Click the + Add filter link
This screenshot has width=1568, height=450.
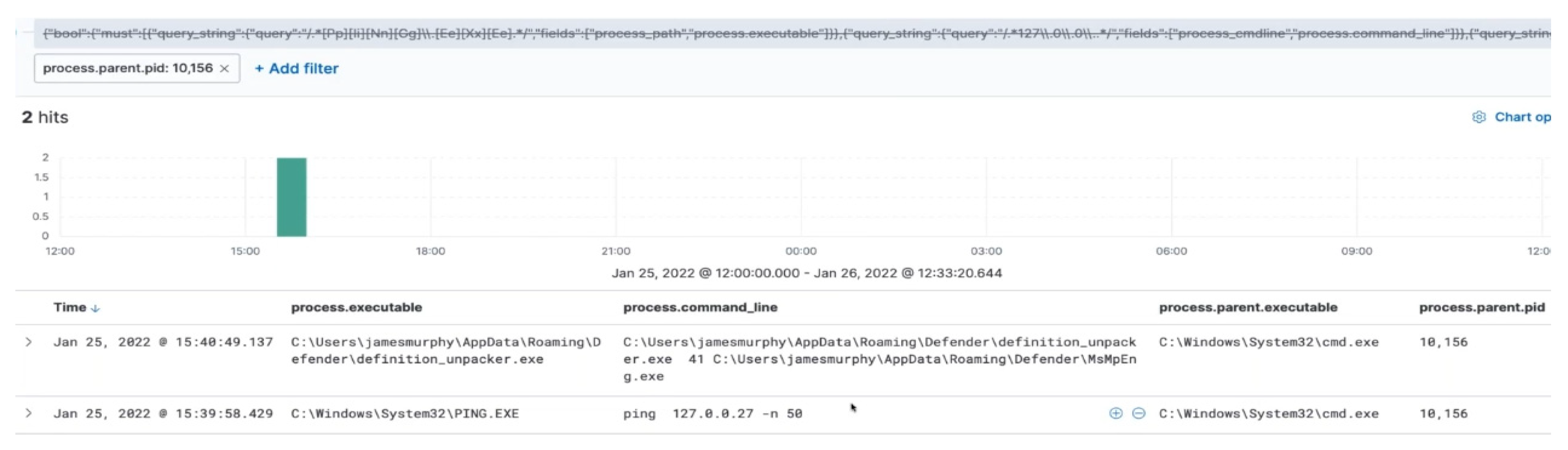tap(296, 69)
